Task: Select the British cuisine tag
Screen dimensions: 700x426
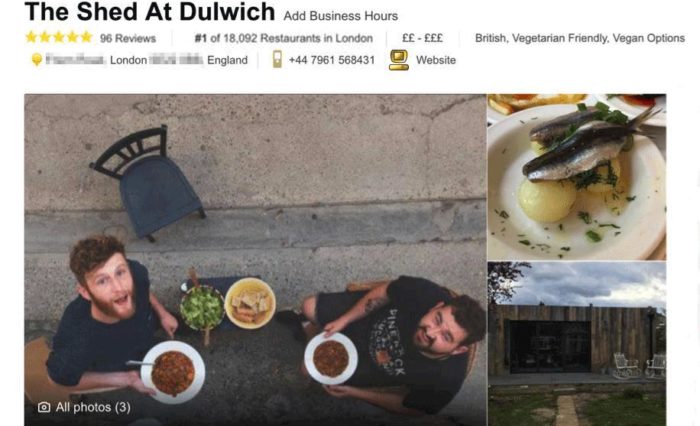Action: click(491, 38)
